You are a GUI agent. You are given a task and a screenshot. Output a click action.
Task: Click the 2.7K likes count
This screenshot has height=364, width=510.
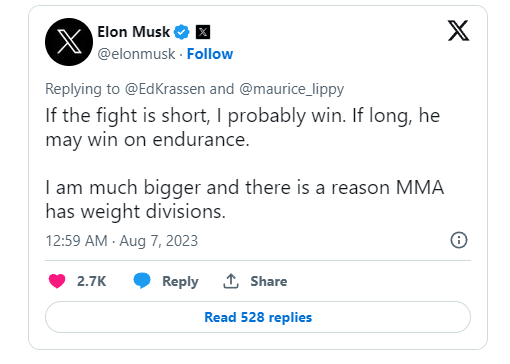[91, 281]
